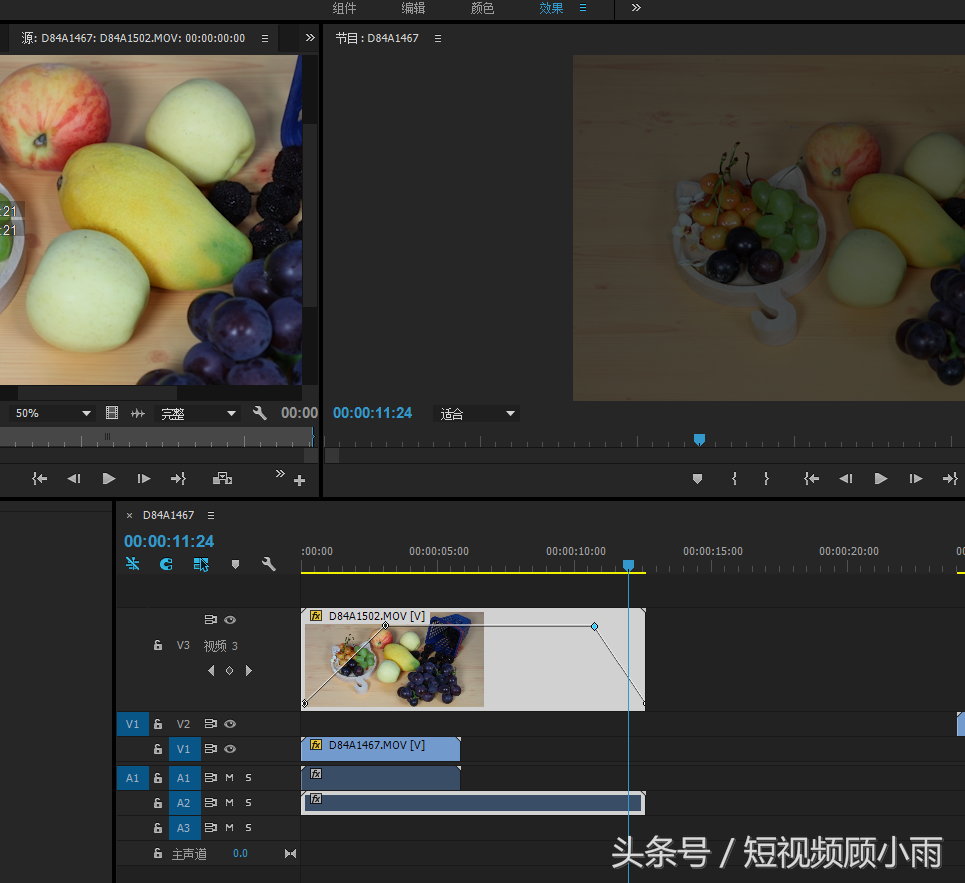The height and width of the screenshot is (883, 965).
Task: Open timeline display settings wrench
Action: (268, 564)
